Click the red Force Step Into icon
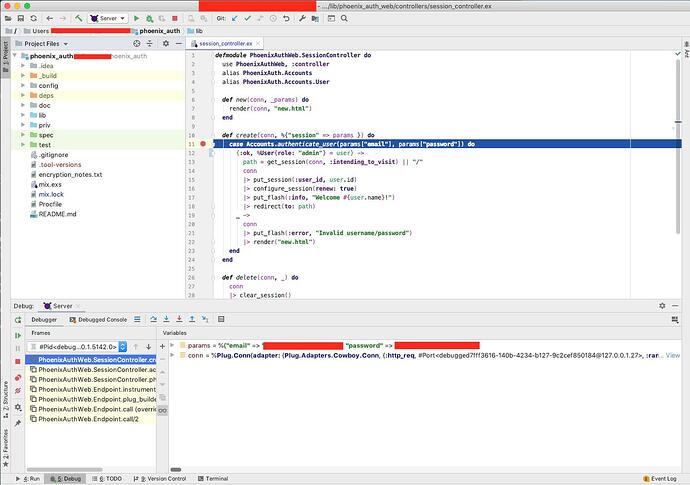 (179, 319)
